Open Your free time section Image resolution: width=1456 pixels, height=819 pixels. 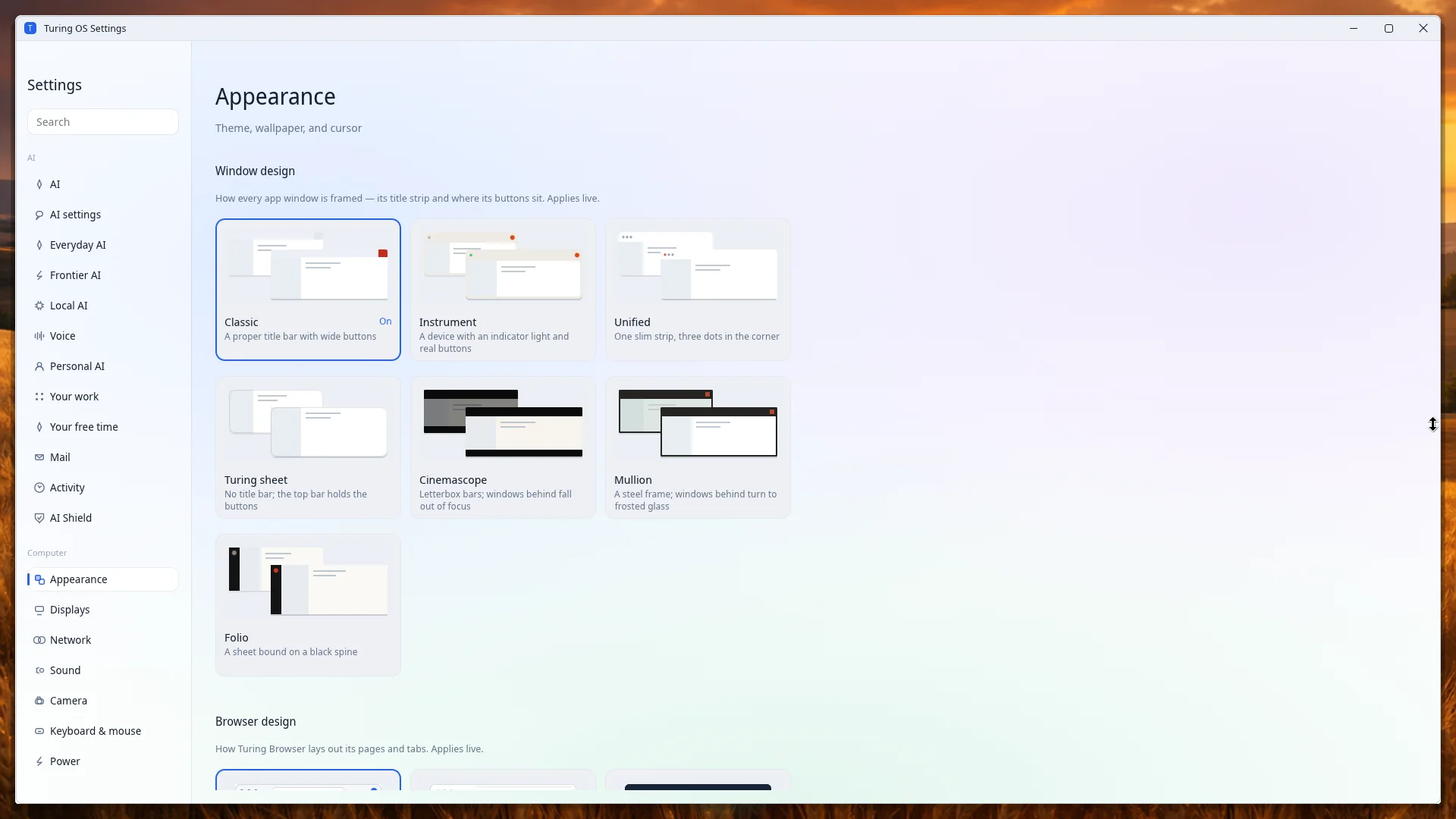(x=103, y=427)
